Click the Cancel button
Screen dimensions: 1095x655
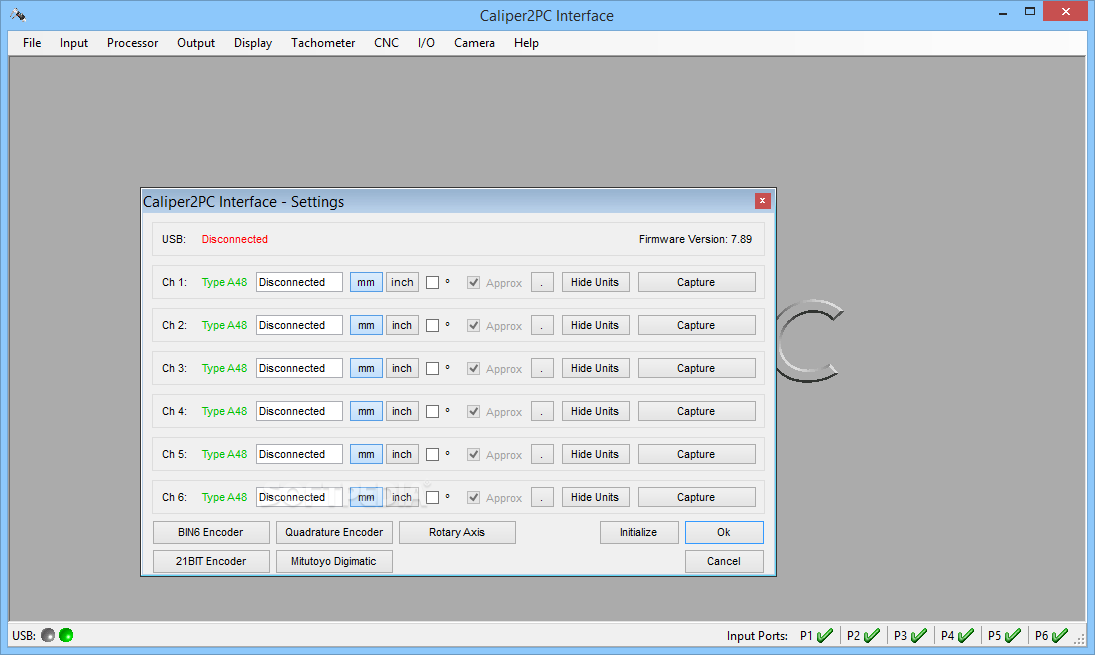tap(723, 561)
